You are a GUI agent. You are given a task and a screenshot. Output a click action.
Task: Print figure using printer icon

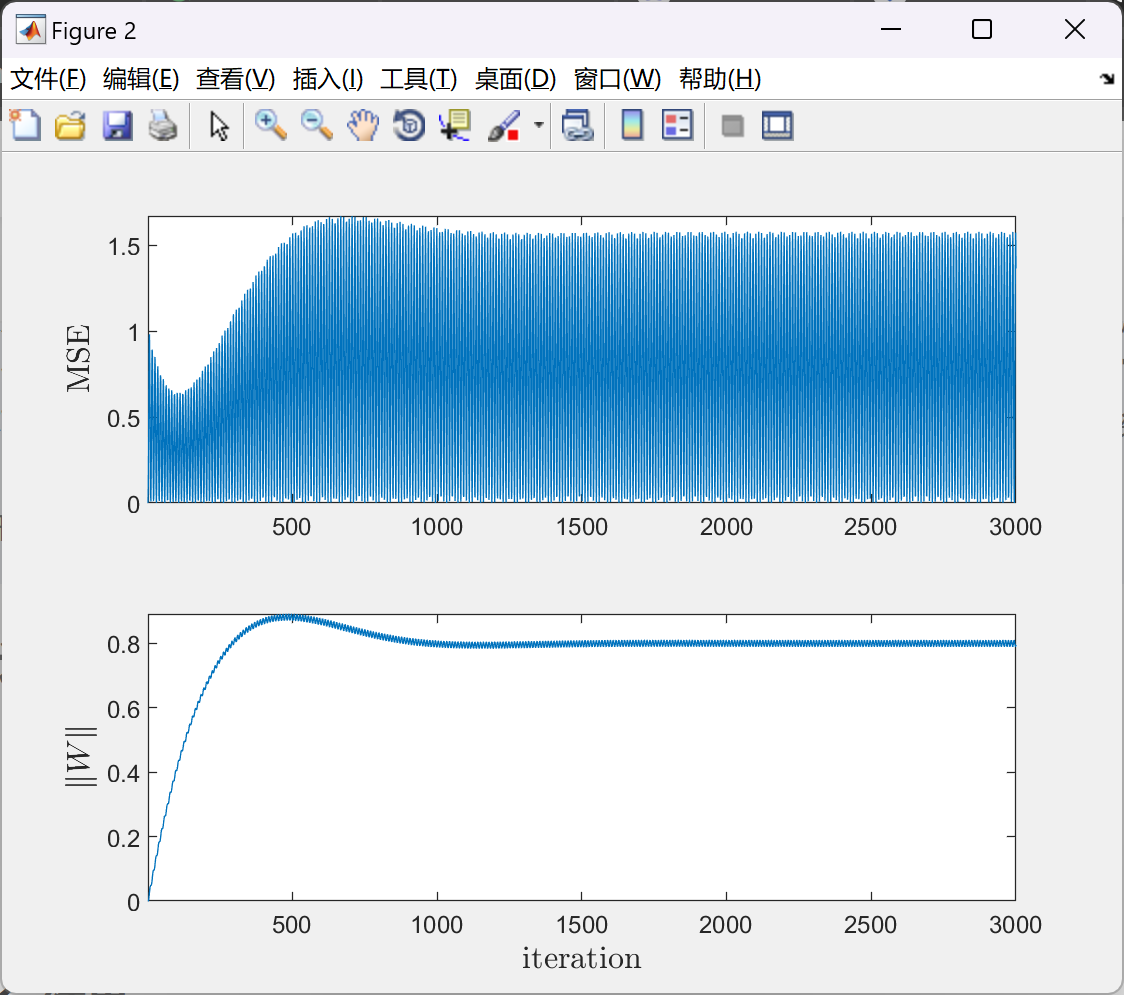pos(163,125)
